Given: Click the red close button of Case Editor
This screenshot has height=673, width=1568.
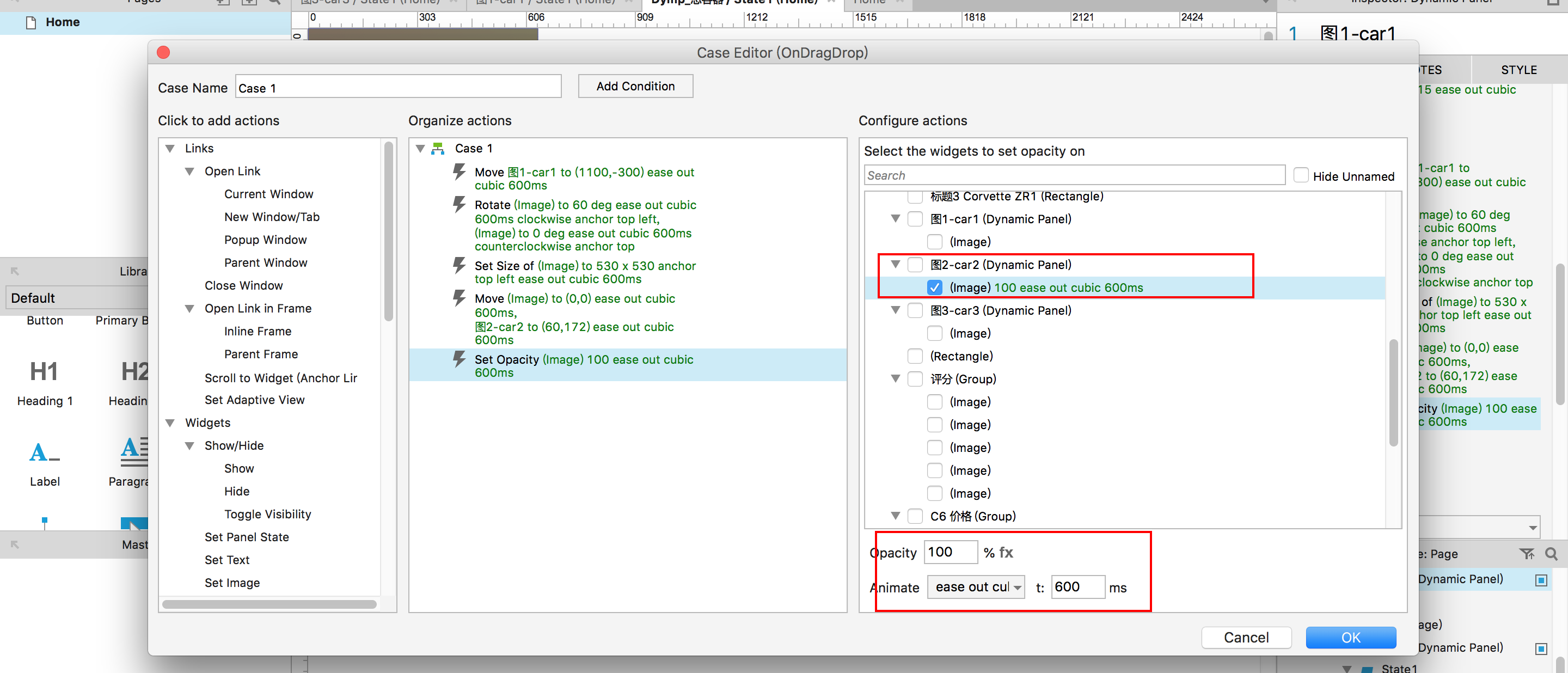Looking at the screenshot, I should coord(163,52).
